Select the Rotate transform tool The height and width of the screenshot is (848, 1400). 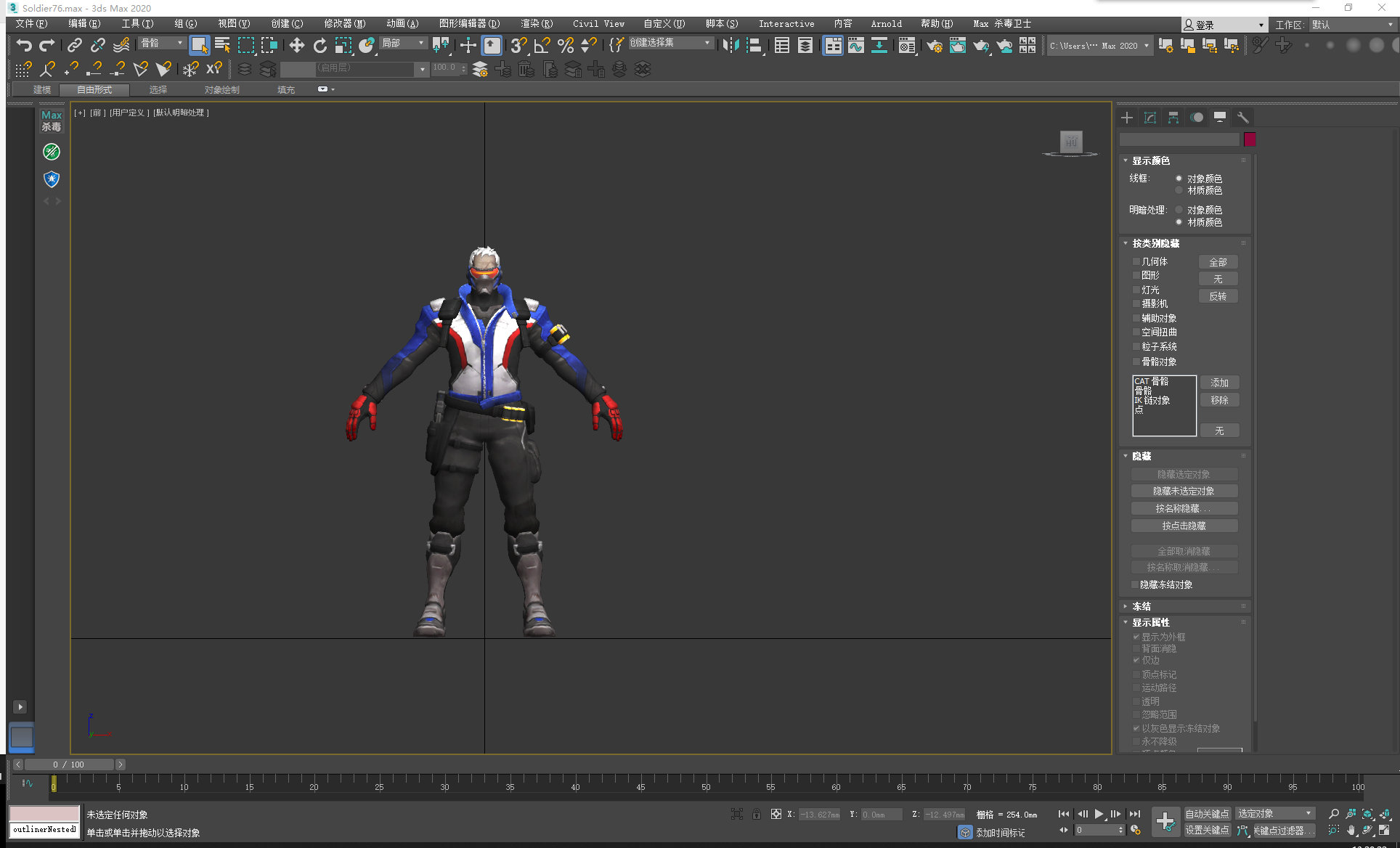320,46
